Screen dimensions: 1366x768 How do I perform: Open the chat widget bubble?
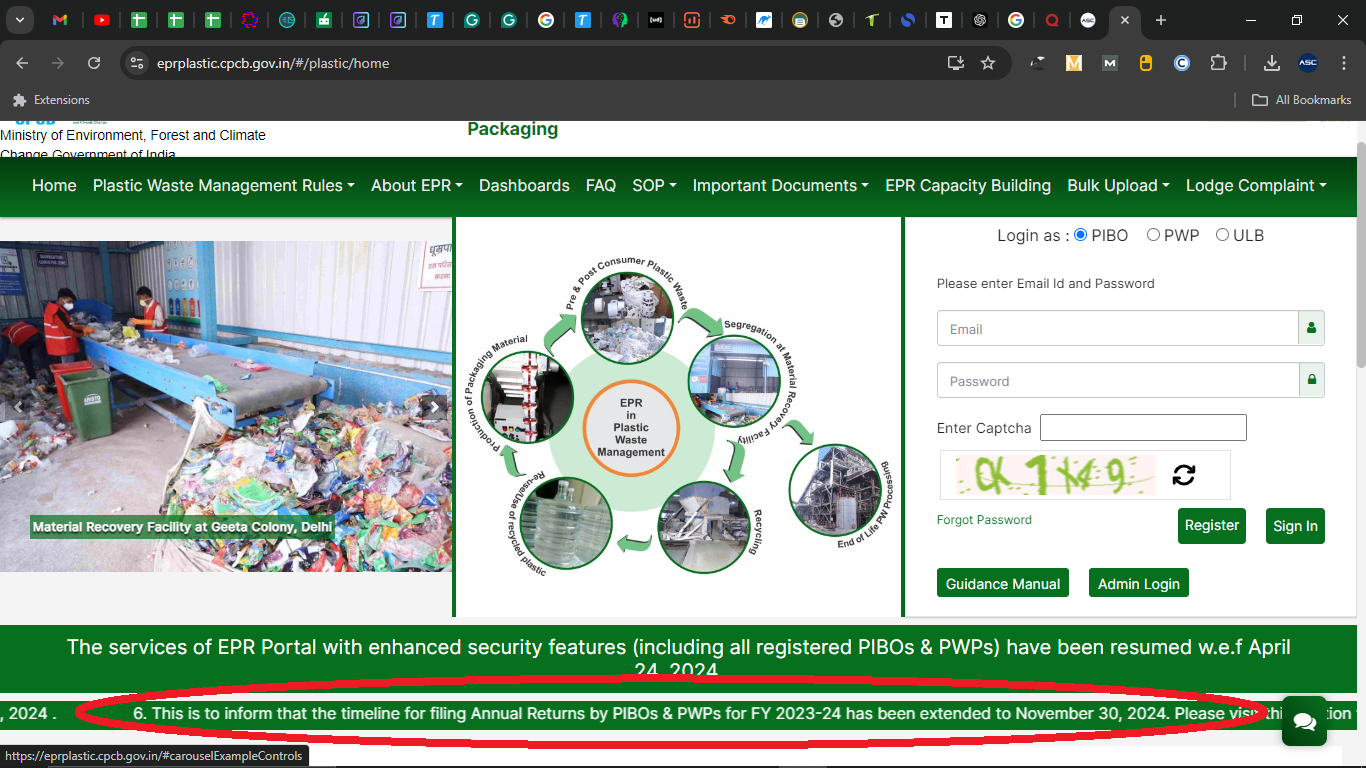1304,721
